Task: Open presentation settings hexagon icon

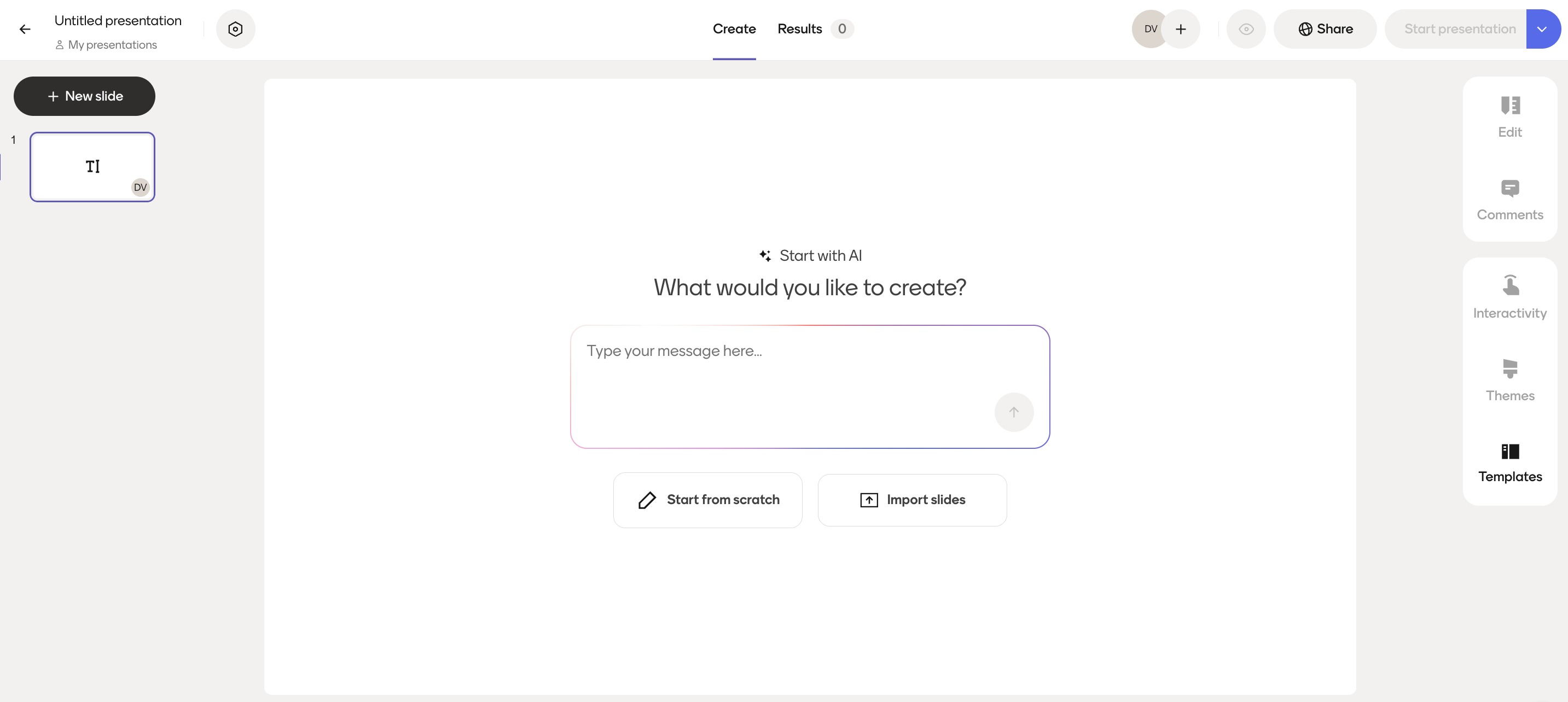Action: [235, 29]
